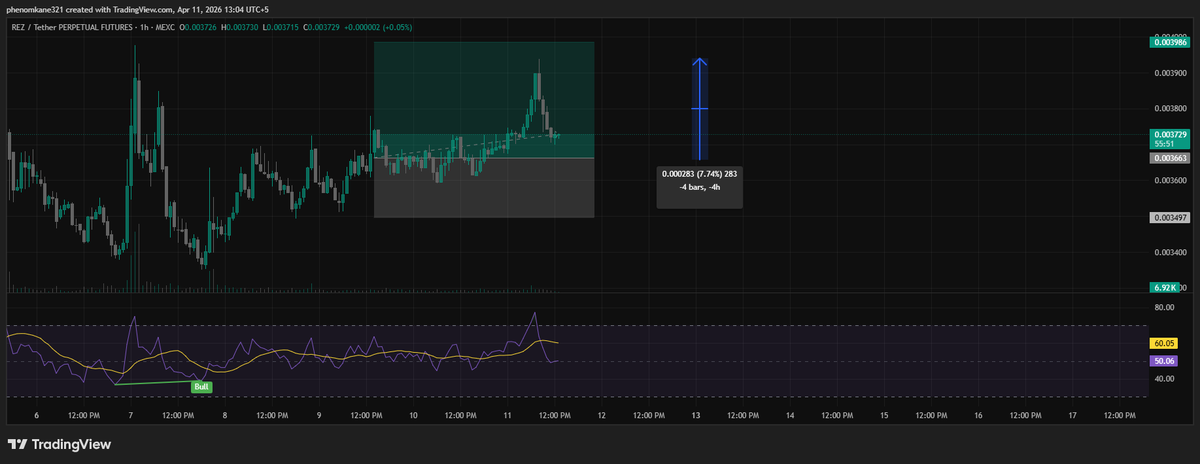Click the date 13 on time axis
Viewport: 1200px width, 464px height.
(696, 414)
